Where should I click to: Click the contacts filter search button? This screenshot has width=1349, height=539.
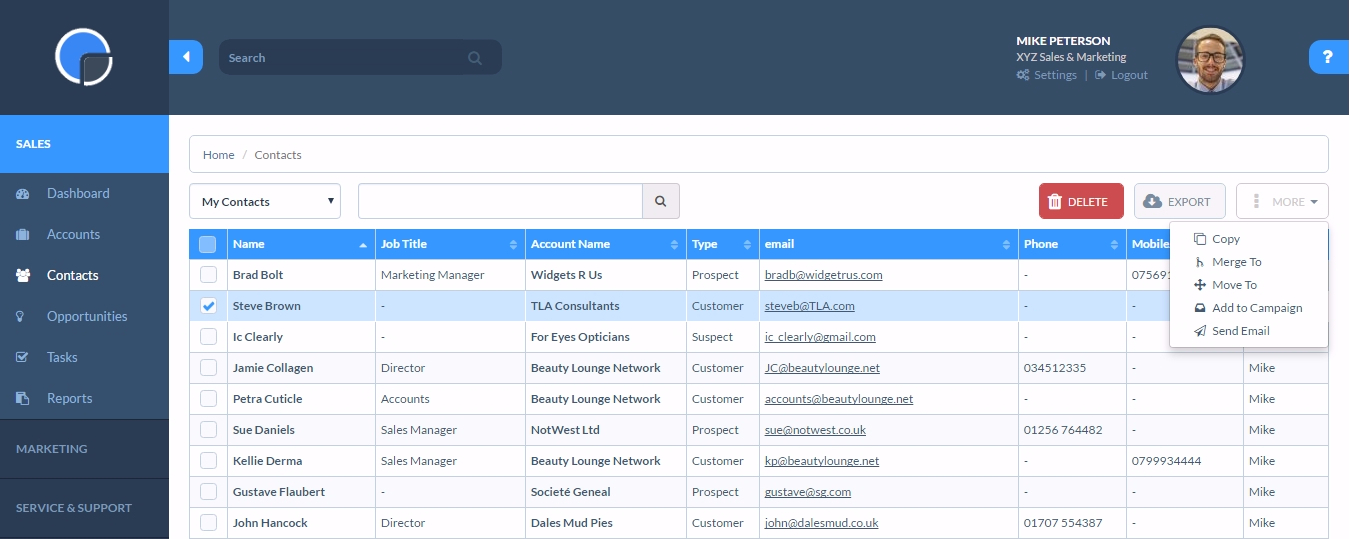(x=661, y=201)
